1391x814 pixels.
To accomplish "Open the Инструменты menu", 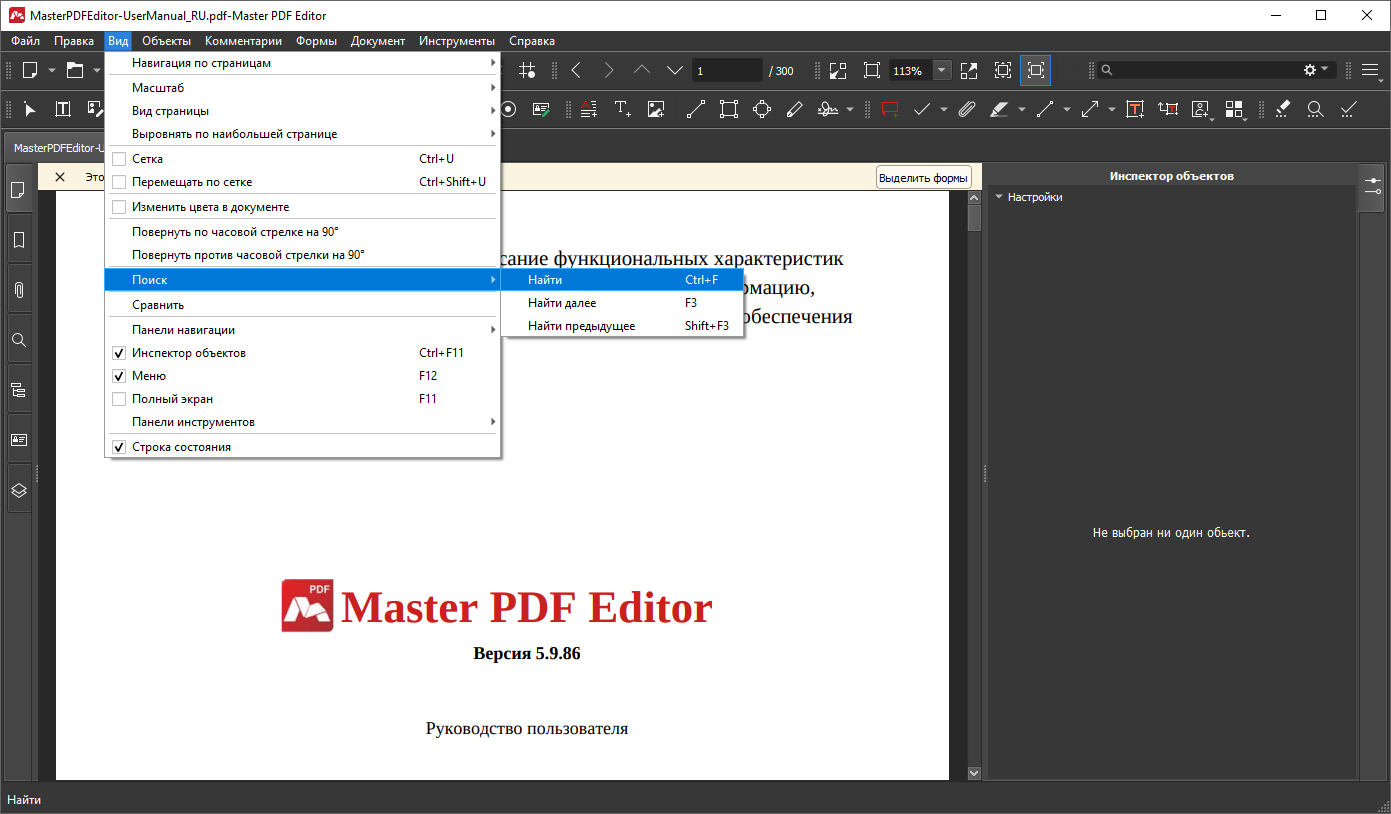I will (456, 41).
